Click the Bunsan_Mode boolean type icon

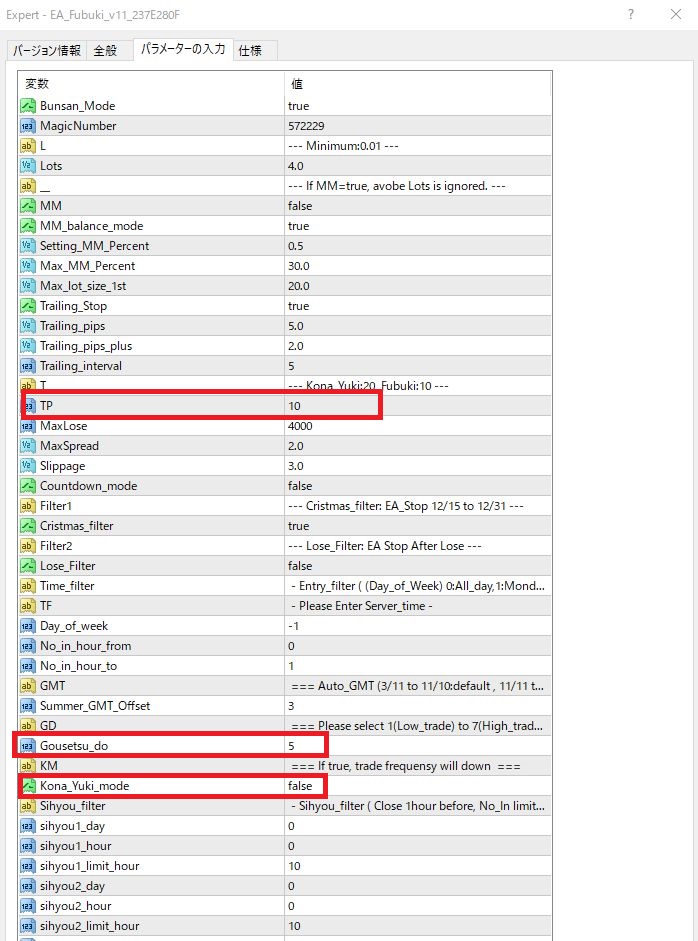(28, 106)
